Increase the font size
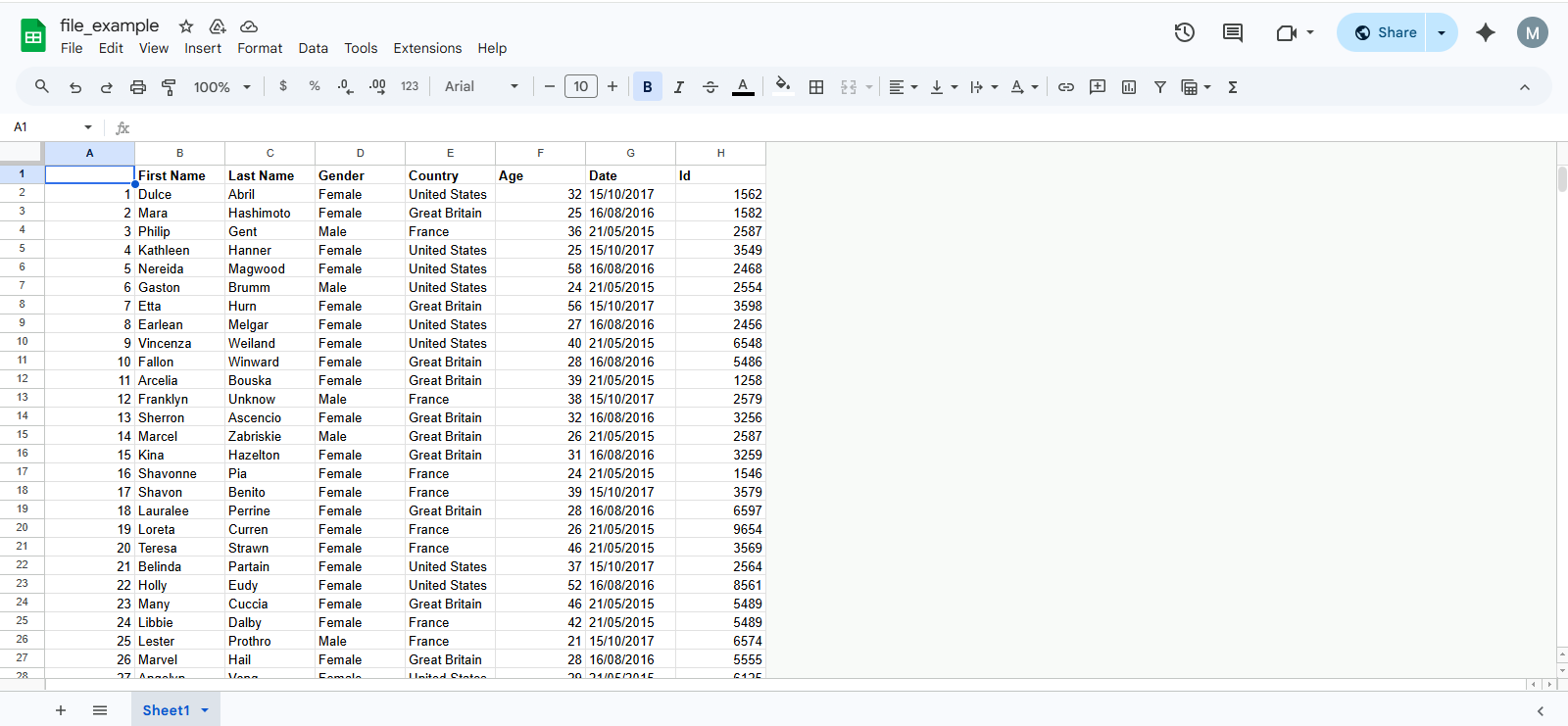 pos(612,86)
